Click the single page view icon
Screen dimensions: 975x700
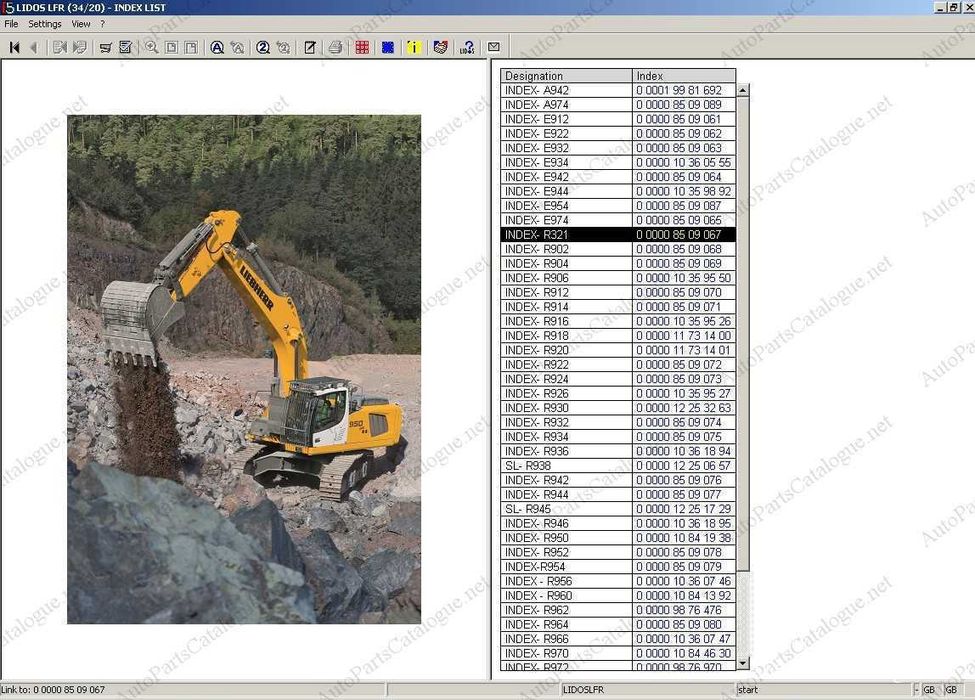coord(172,47)
